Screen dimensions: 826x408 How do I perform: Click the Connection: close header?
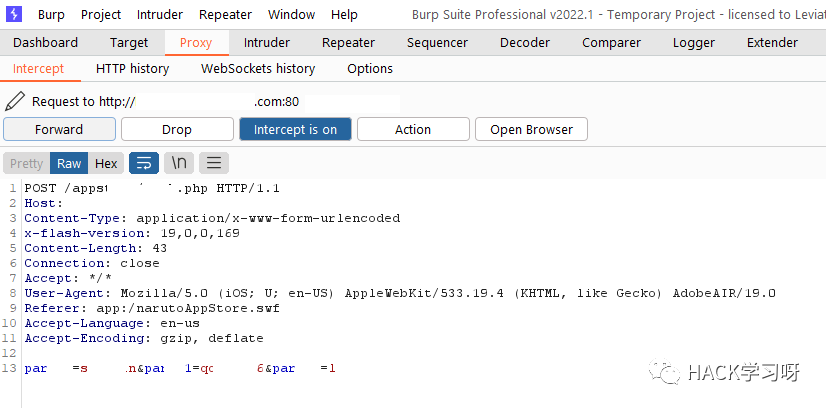tap(92, 263)
